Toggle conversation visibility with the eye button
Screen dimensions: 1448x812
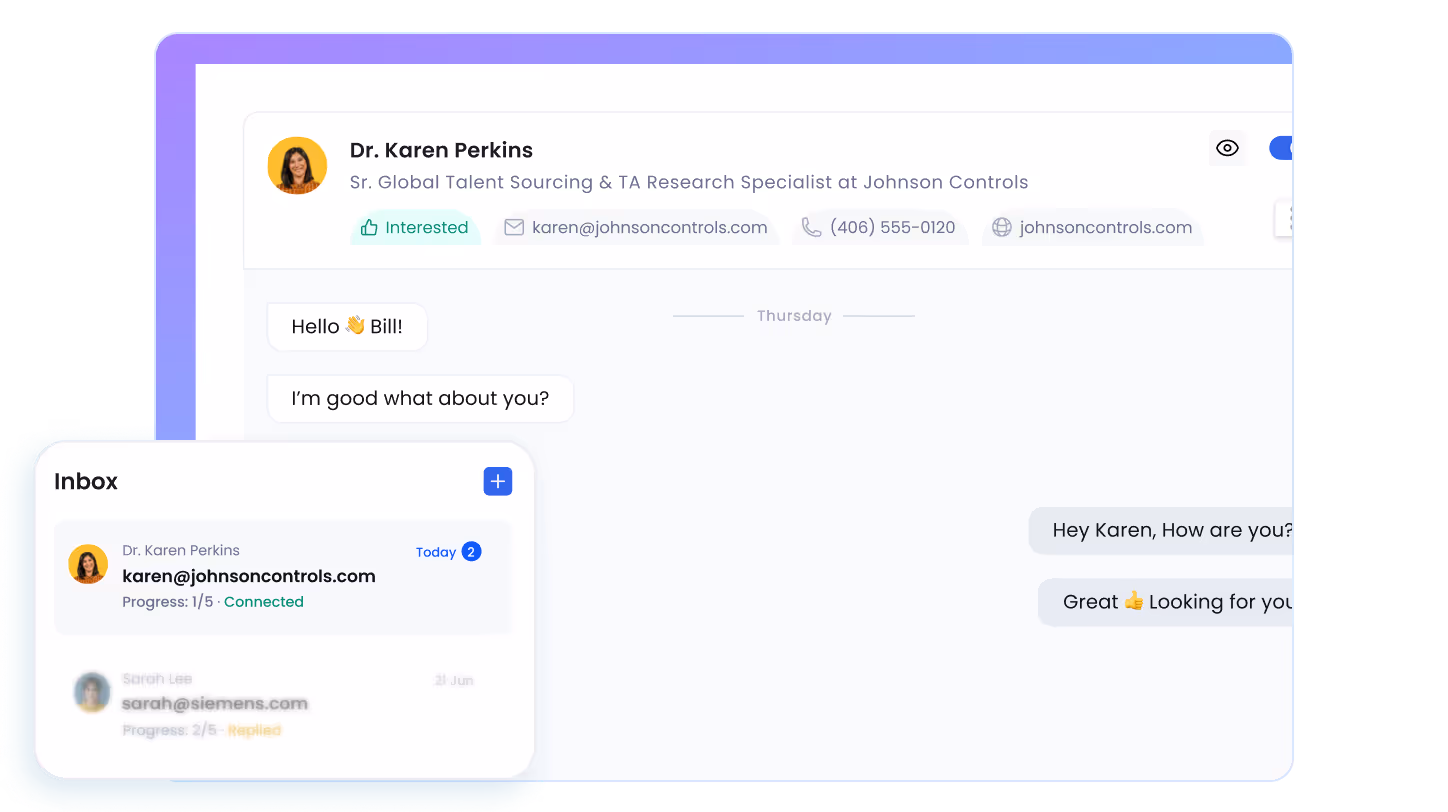point(1227,148)
